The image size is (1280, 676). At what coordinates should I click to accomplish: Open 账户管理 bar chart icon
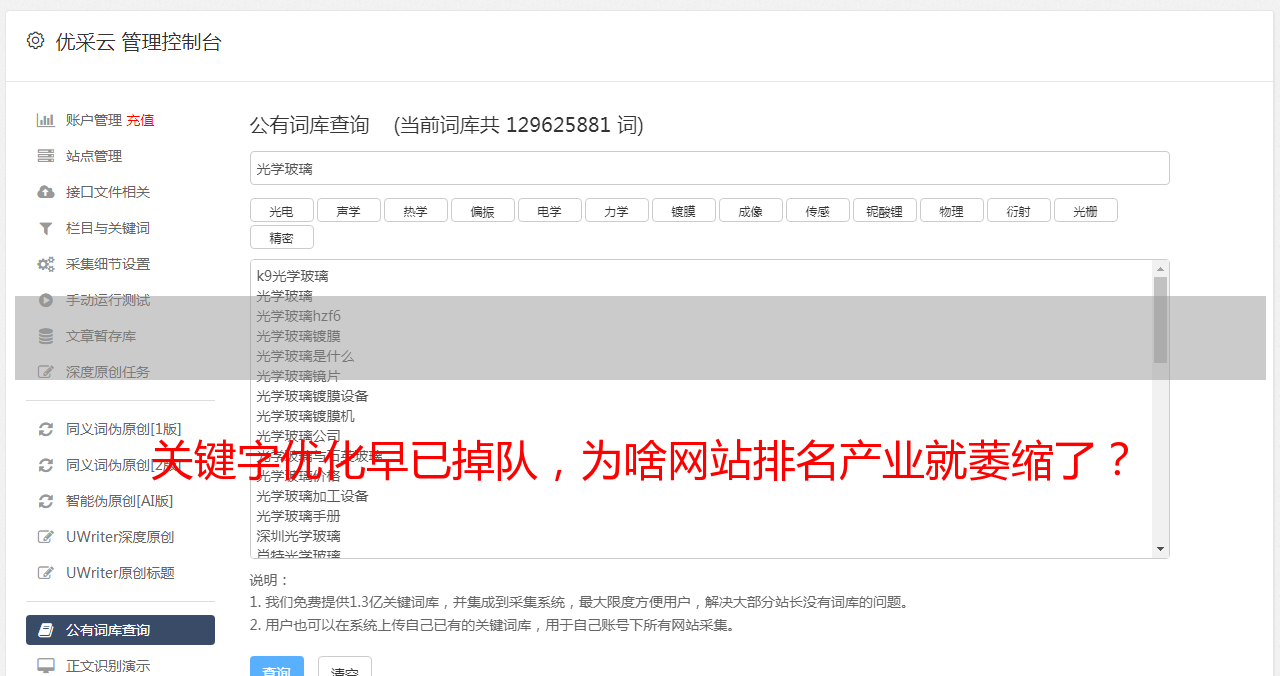click(x=46, y=120)
